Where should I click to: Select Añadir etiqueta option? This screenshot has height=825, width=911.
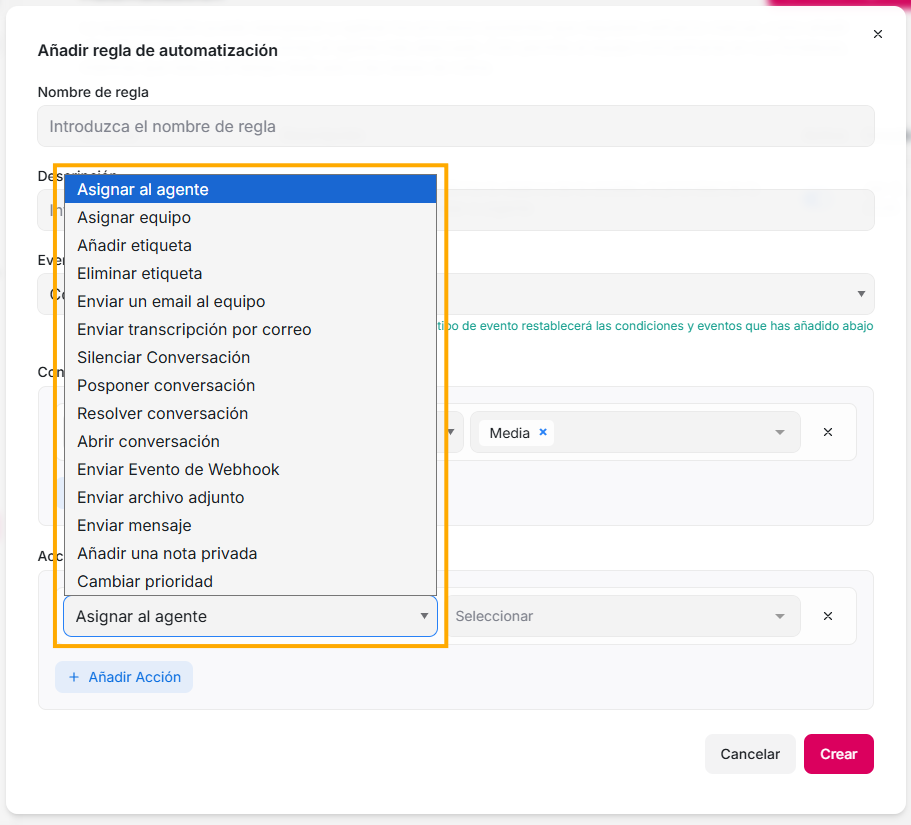click(x=134, y=245)
